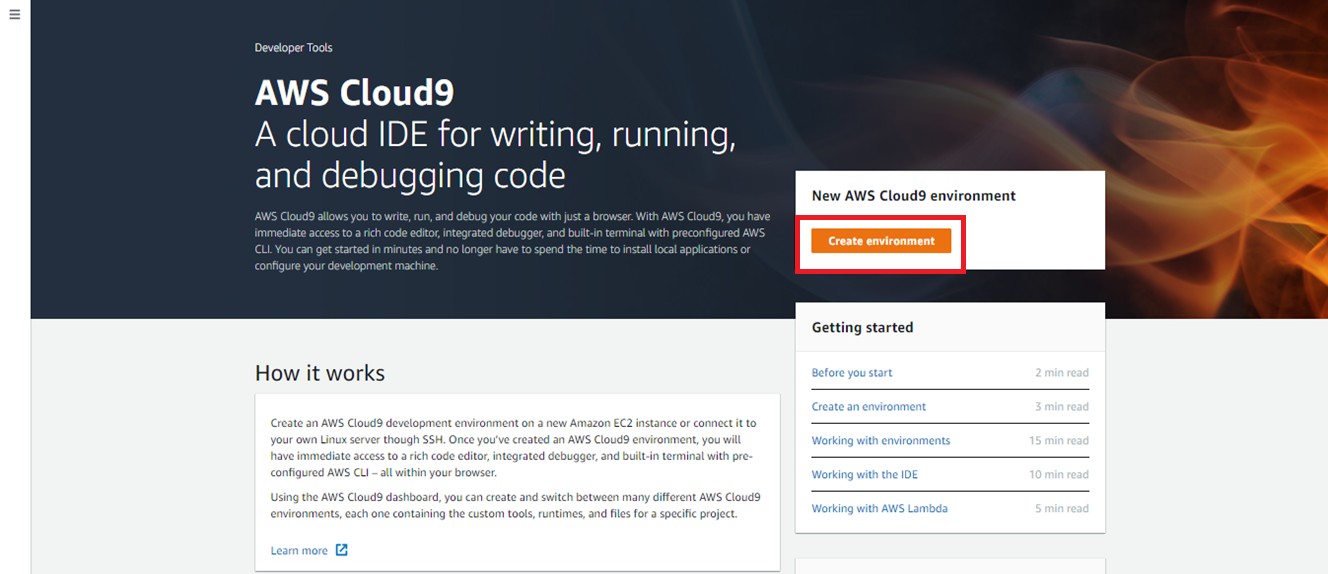Click the Create environment button
Viewport: 1328px width, 574px height.
point(881,241)
